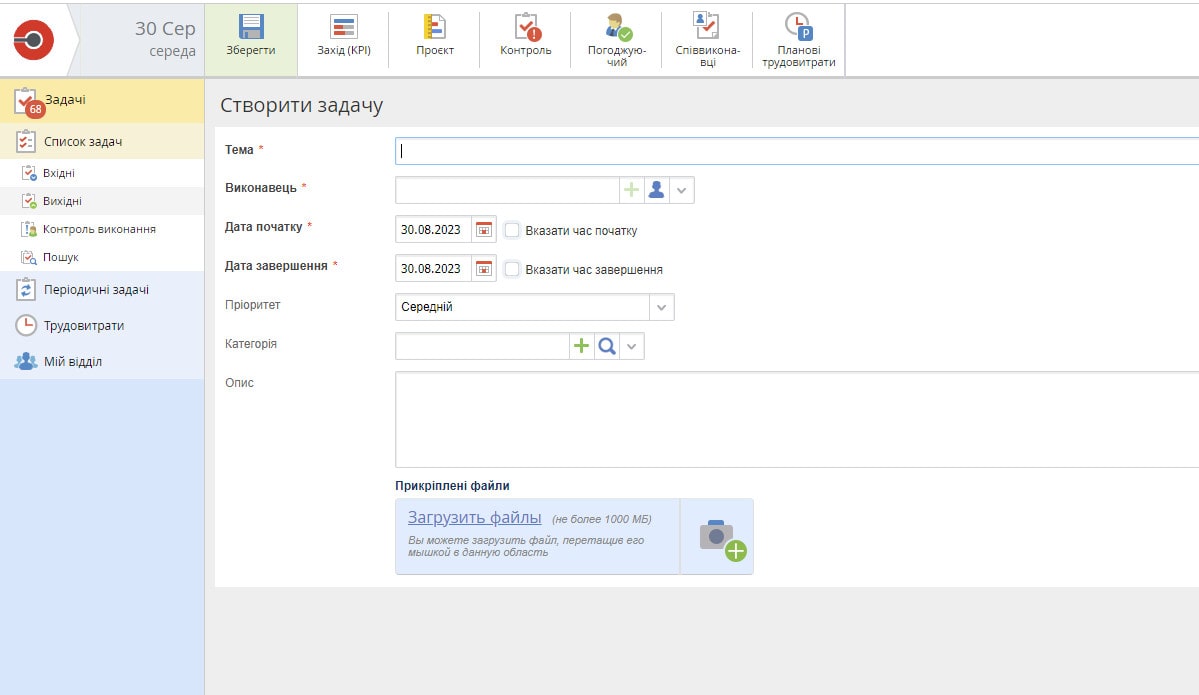Click the search magnifier icon in Категорія
The width and height of the screenshot is (1199, 695).
(x=607, y=346)
